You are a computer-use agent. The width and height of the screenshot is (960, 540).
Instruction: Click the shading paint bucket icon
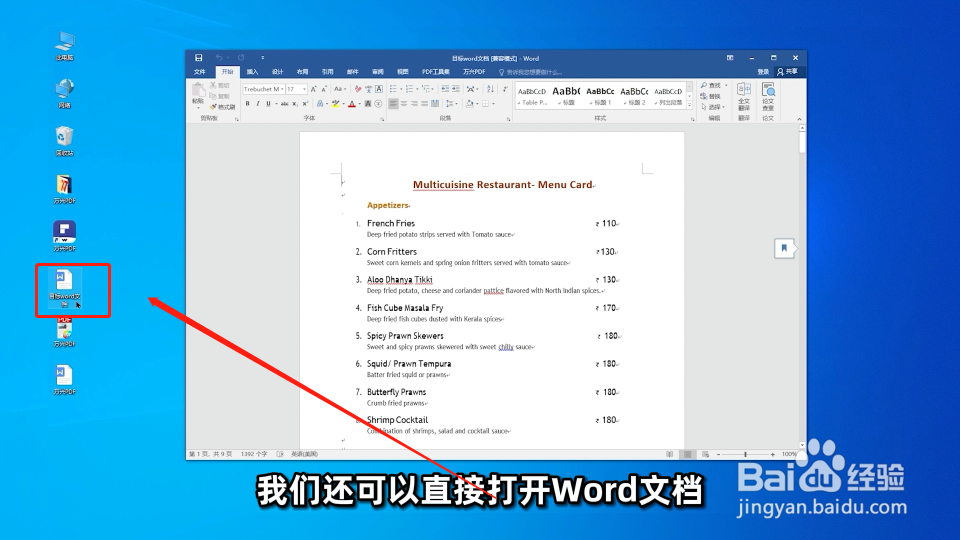point(470,103)
